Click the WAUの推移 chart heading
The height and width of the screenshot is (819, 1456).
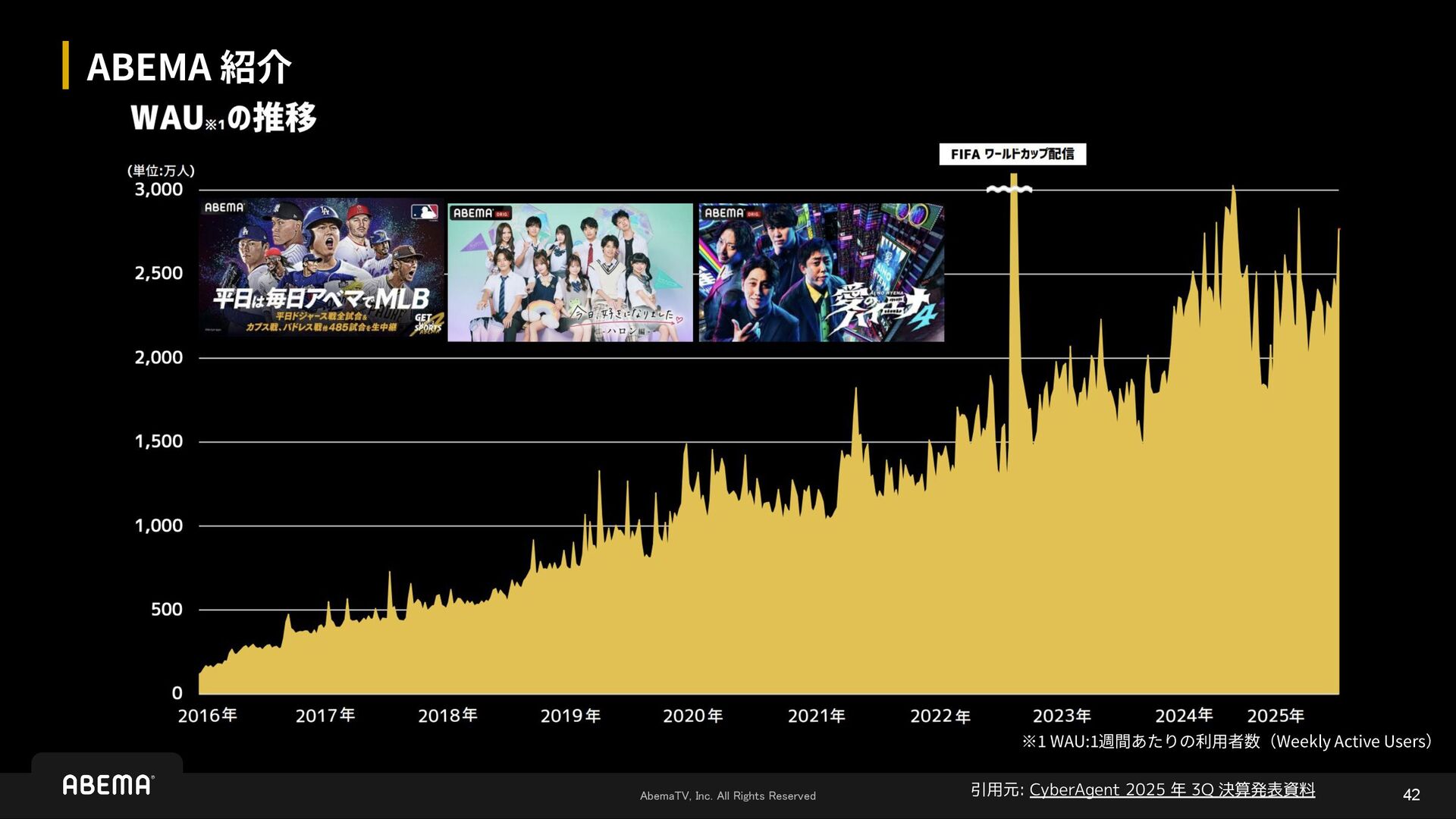coord(223,118)
